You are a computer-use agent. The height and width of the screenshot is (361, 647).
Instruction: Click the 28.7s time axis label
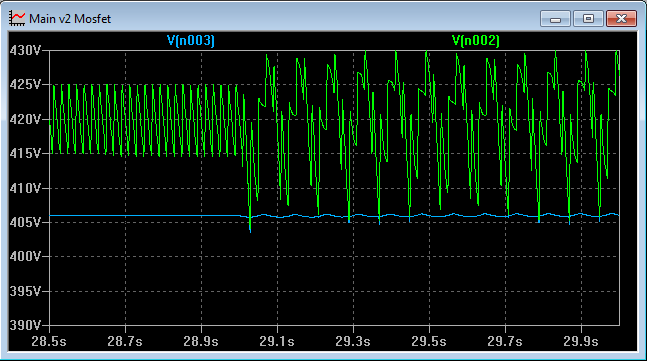pos(125,342)
